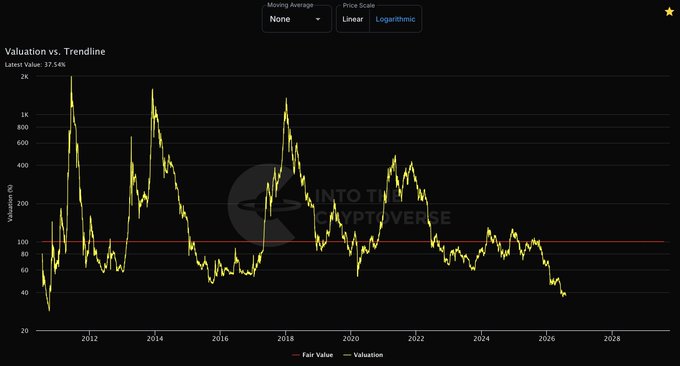Select the Logarithmic price scale
Viewport: 680px width, 366px height.
(x=395, y=19)
